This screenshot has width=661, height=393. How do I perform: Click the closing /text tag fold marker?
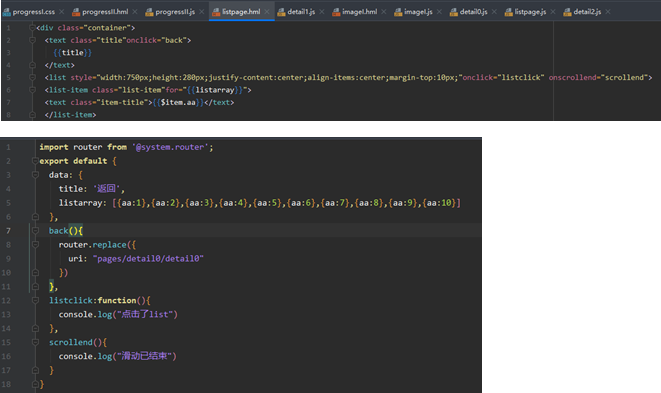click(32, 65)
